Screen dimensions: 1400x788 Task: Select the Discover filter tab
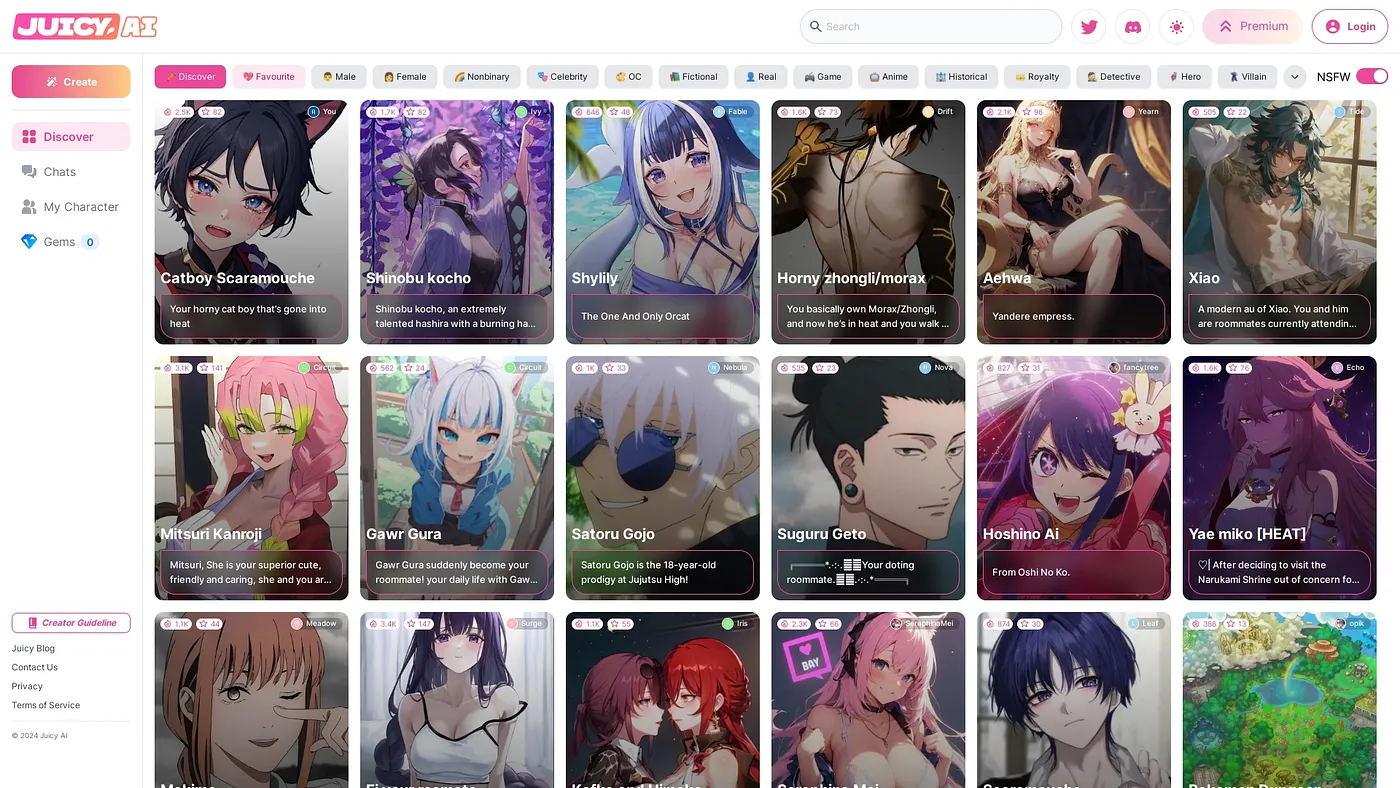click(190, 77)
